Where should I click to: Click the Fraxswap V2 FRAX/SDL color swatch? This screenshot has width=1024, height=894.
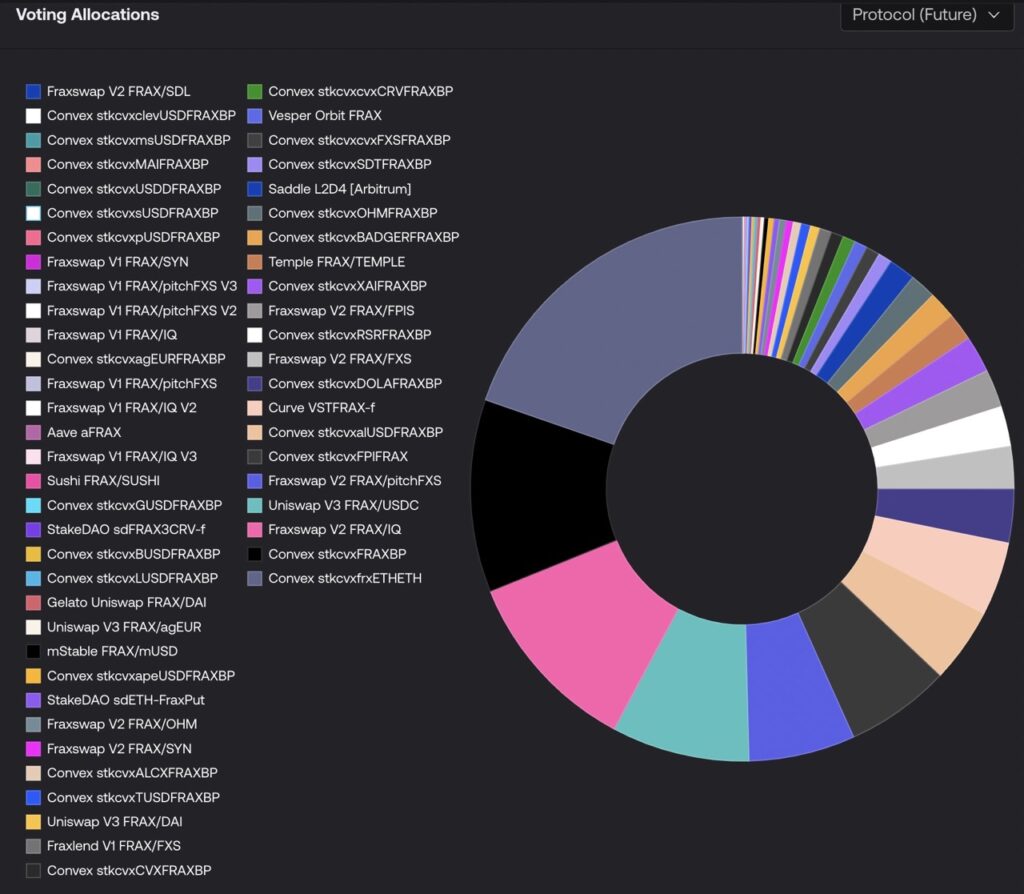pos(33,91)
